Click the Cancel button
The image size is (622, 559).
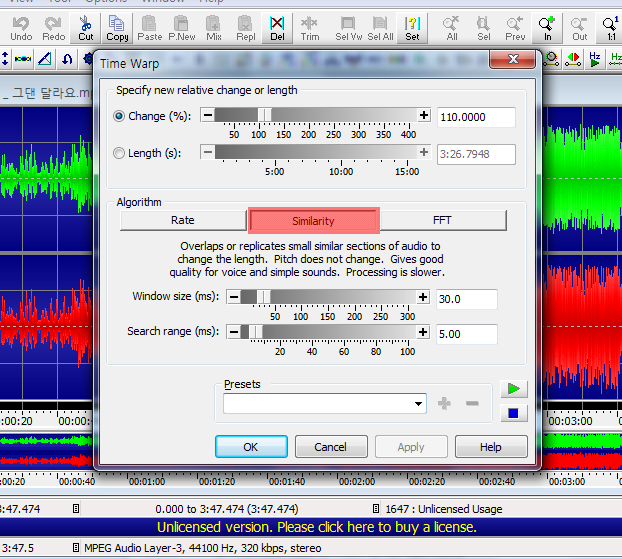330,447
